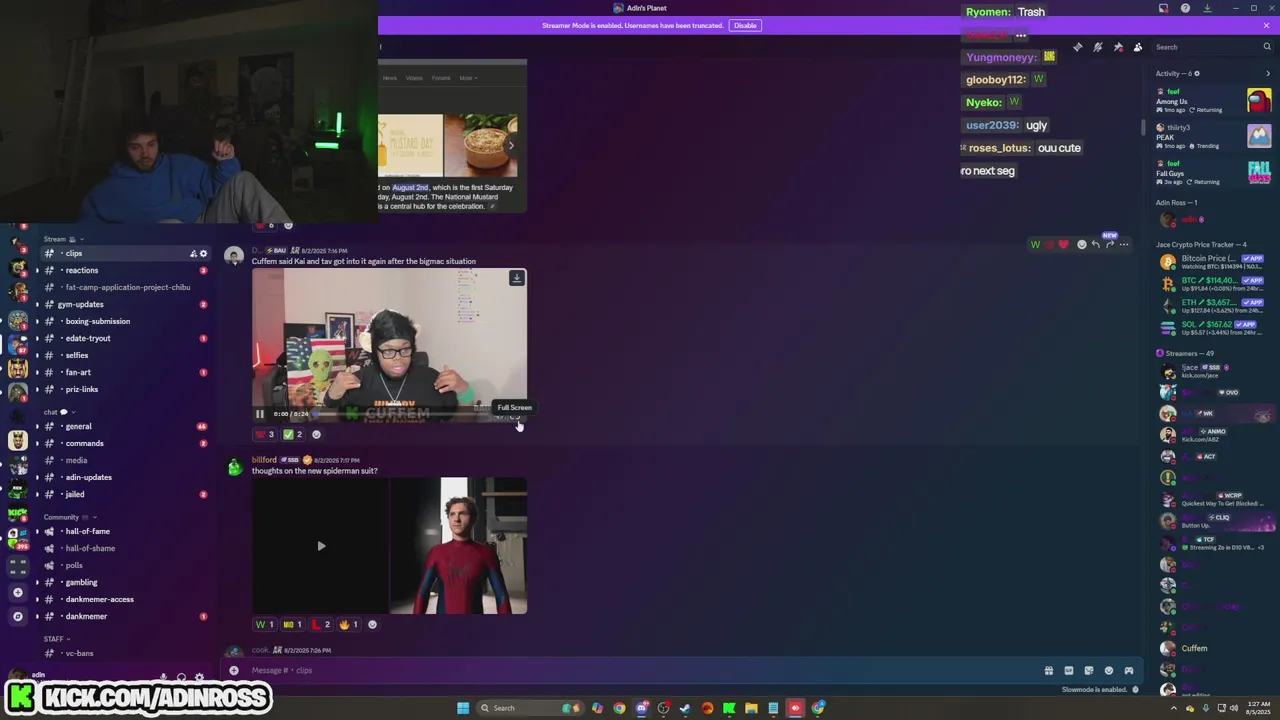Click Full Screen on Cuffem video
Image resolution: width=1280 pixels, height=720 pixels.
pos(515,417)
